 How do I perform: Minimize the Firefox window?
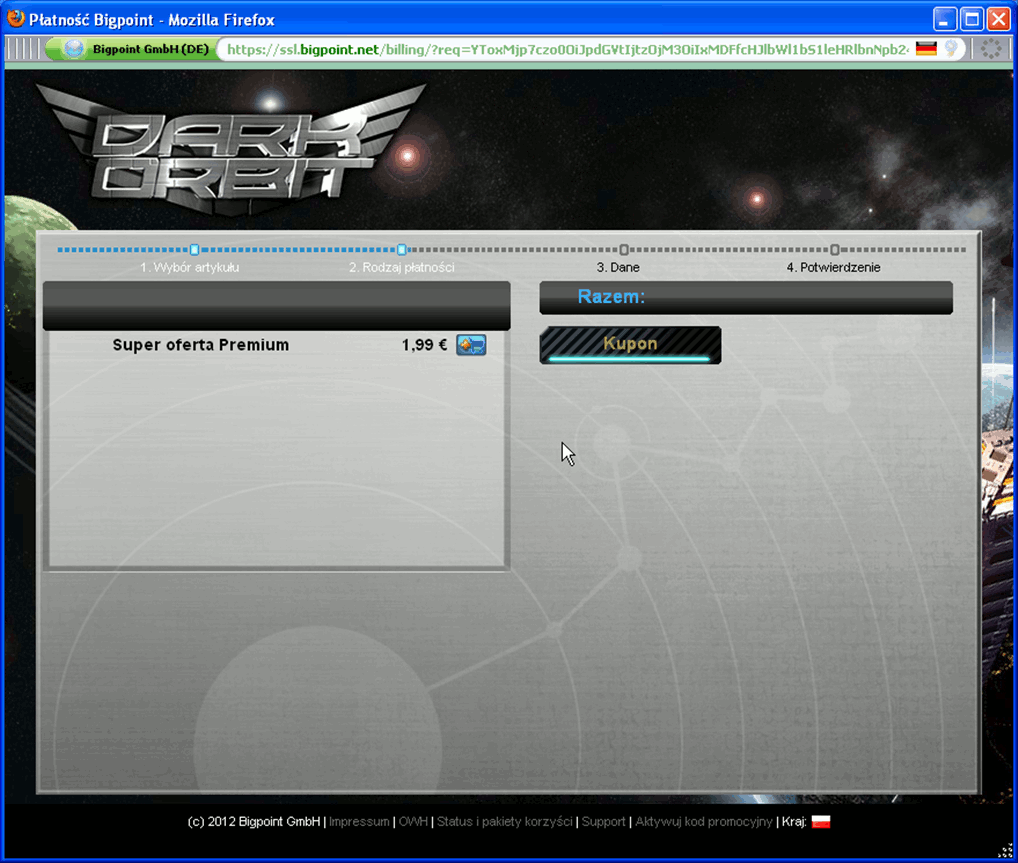945,19
